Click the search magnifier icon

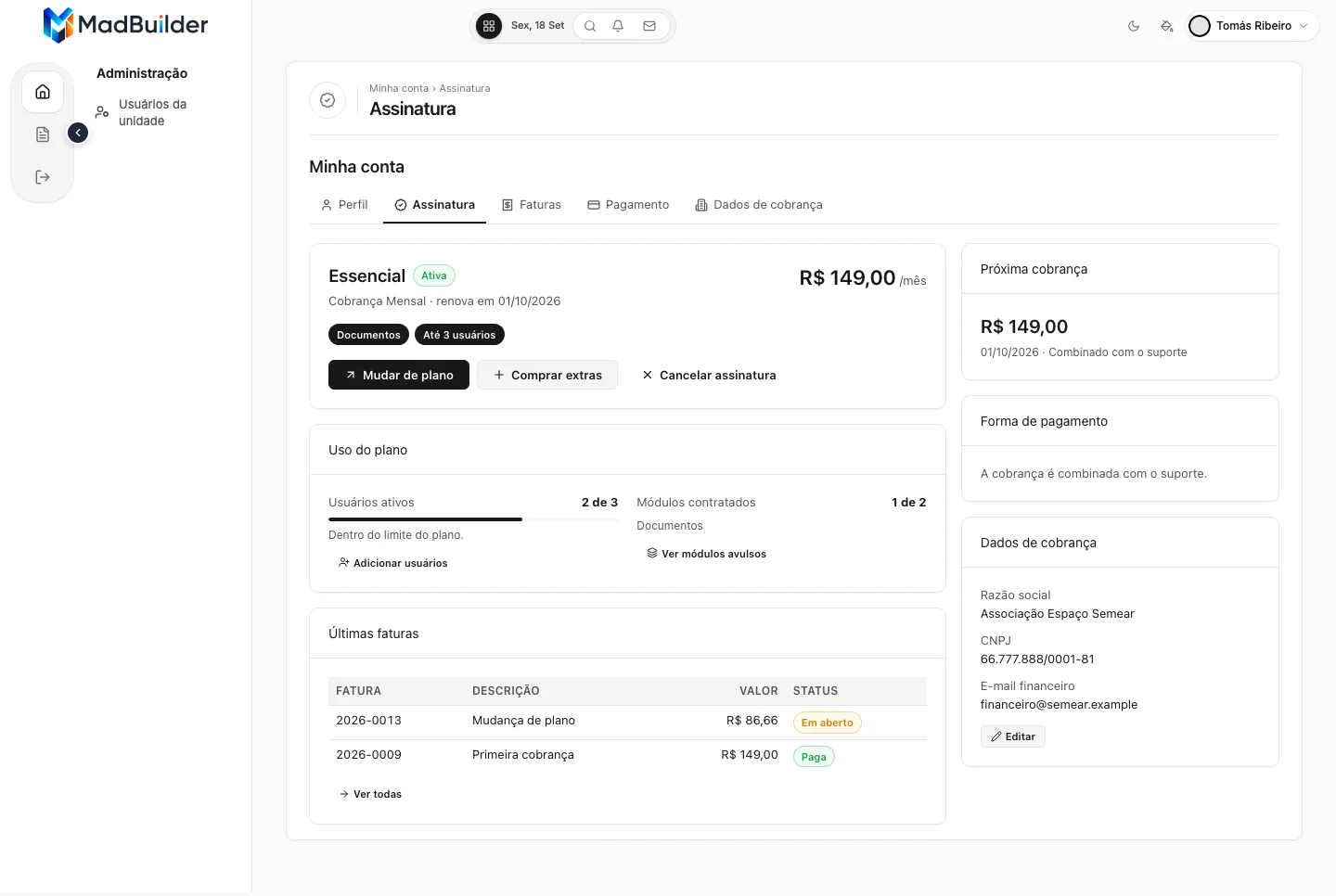click(590, 26)
